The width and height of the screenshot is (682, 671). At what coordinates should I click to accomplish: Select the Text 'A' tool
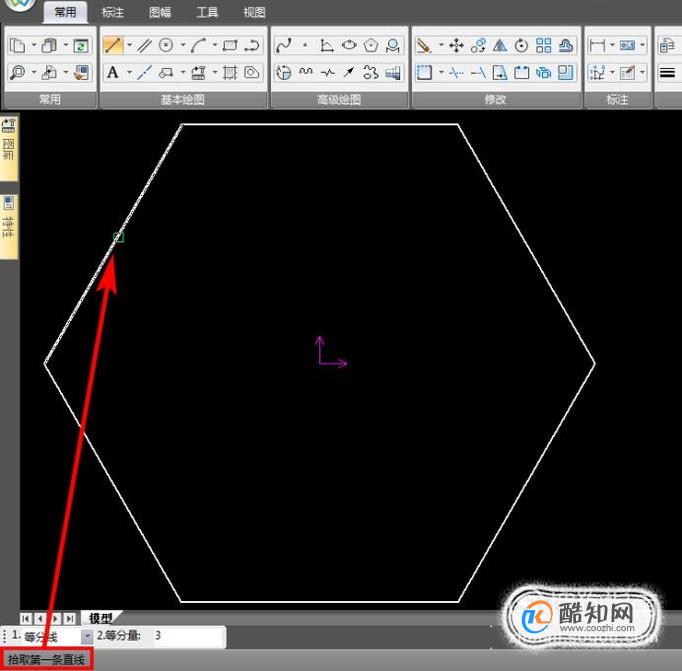pos(113,72)
